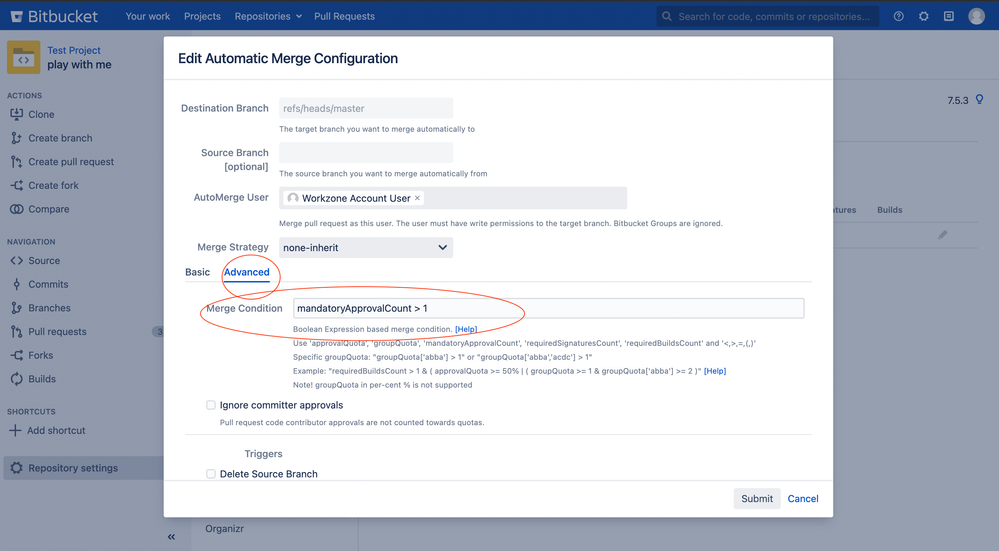Click the repository avatar icon
The width and height of the screenshot is (999, 551).
point(24,57)
